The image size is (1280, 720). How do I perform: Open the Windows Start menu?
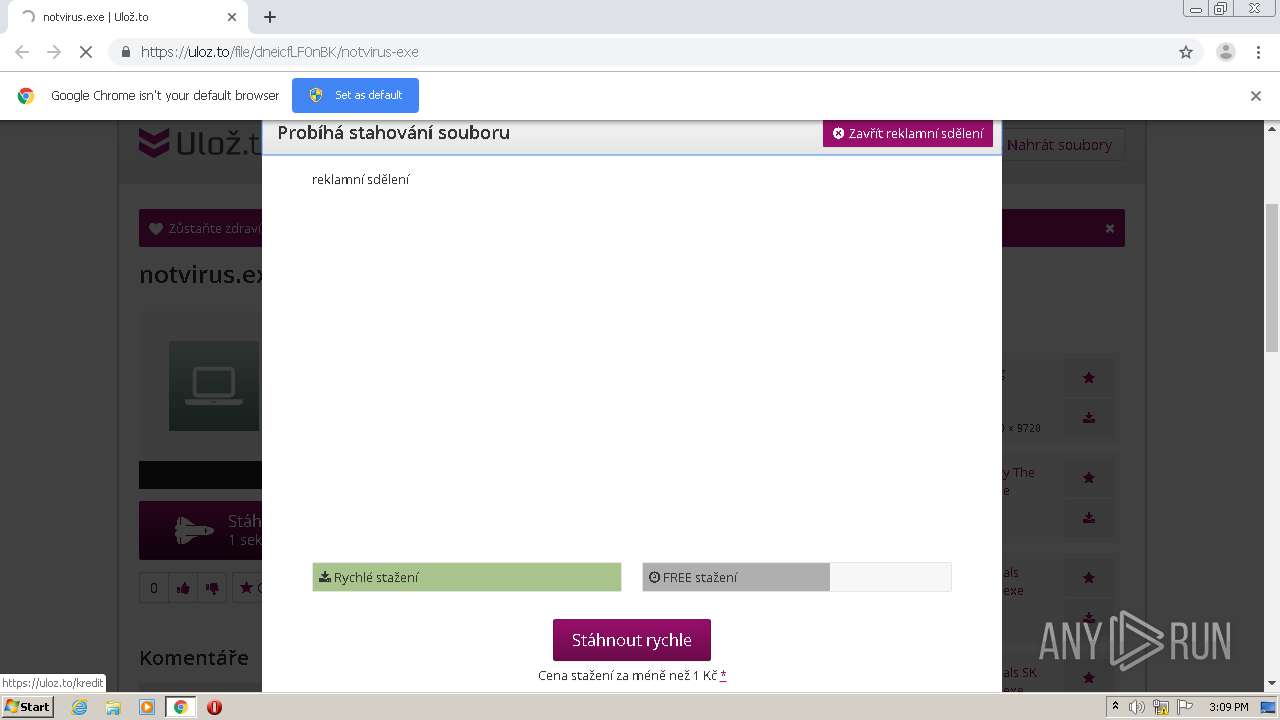27,707
